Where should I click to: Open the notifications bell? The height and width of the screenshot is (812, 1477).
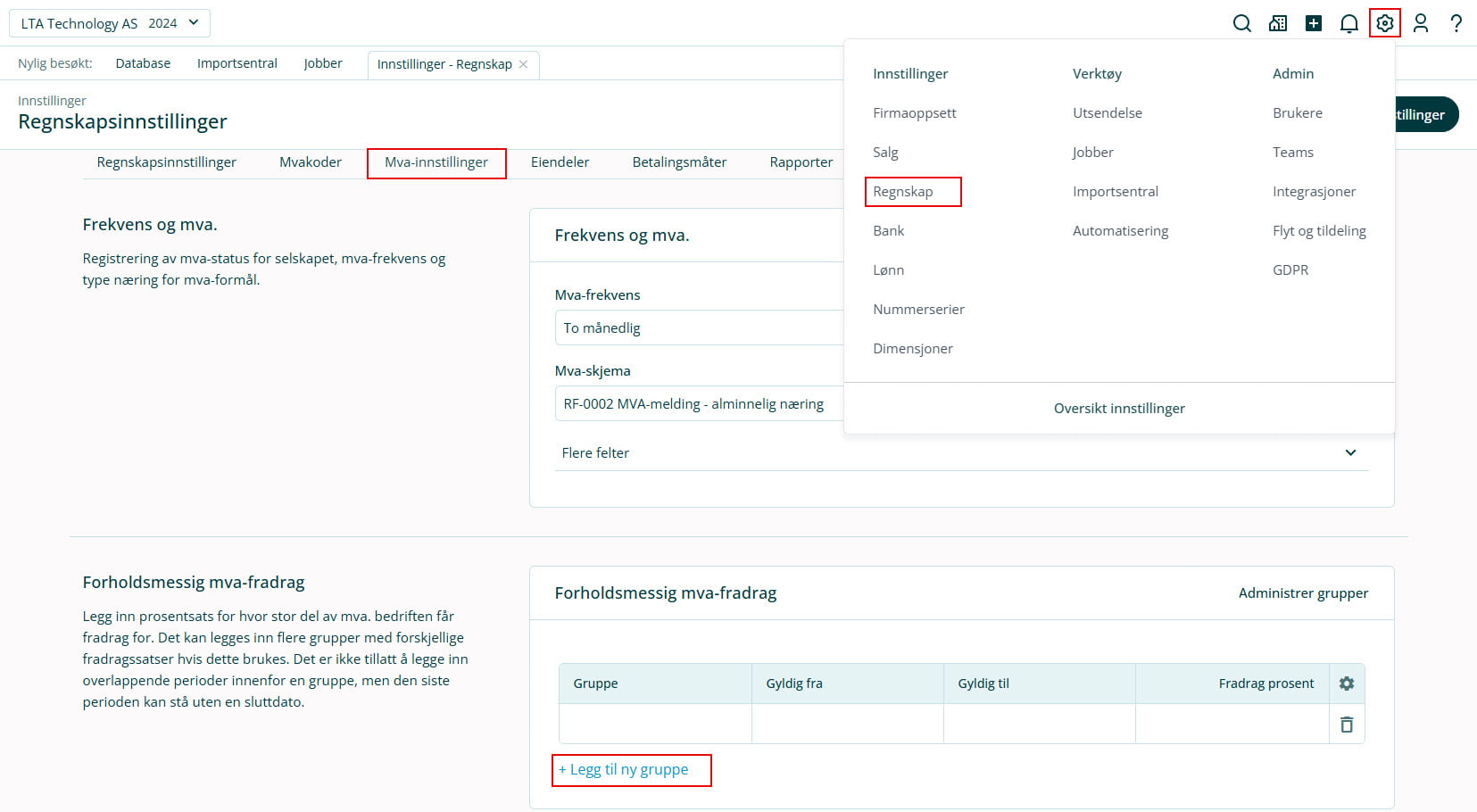click(1348, 23)
